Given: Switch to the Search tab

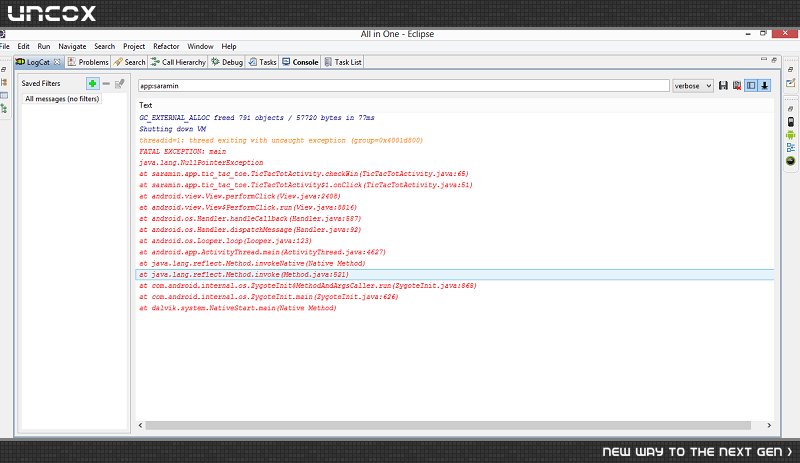Looking at the screenshot, I should point(130,62).
